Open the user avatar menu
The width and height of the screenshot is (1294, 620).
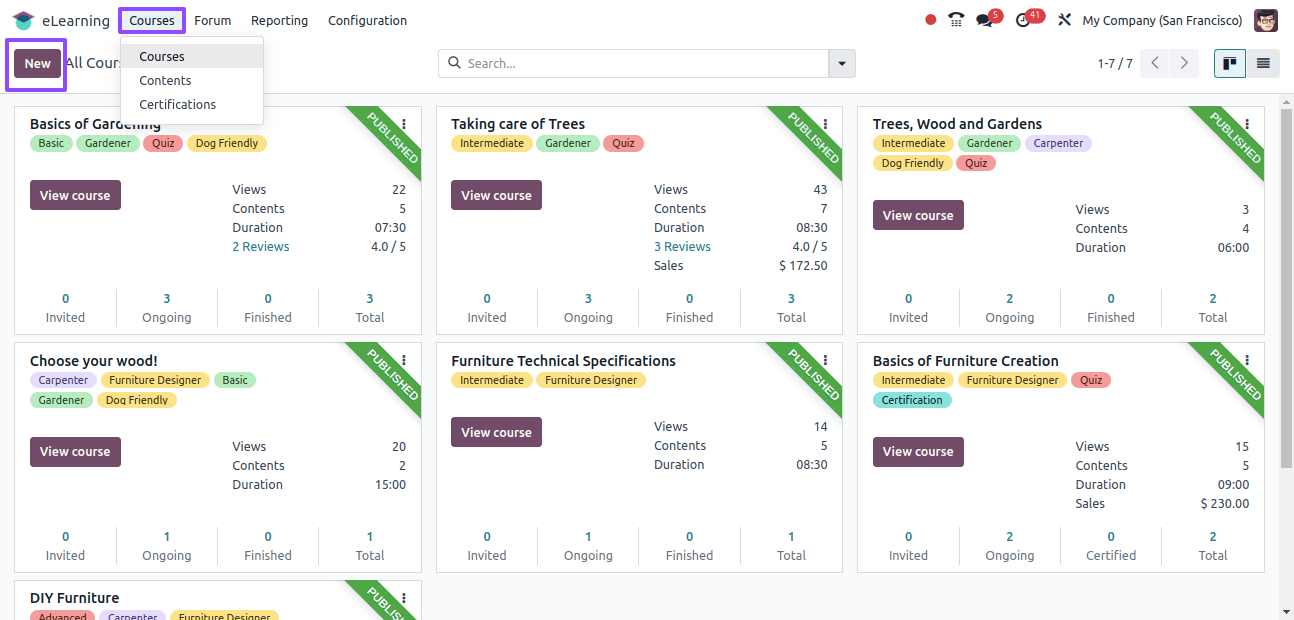1266,20
